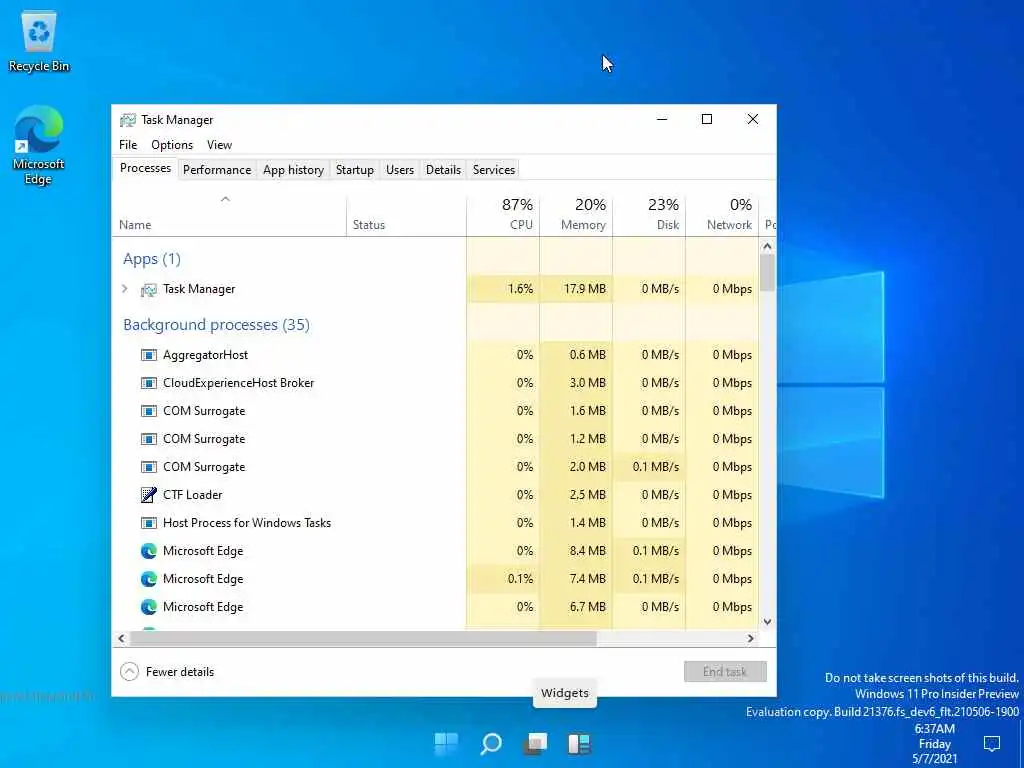The height and width of the screenshot is (768, 1024).
Task: Open the File menu
Action: point(128,145)
